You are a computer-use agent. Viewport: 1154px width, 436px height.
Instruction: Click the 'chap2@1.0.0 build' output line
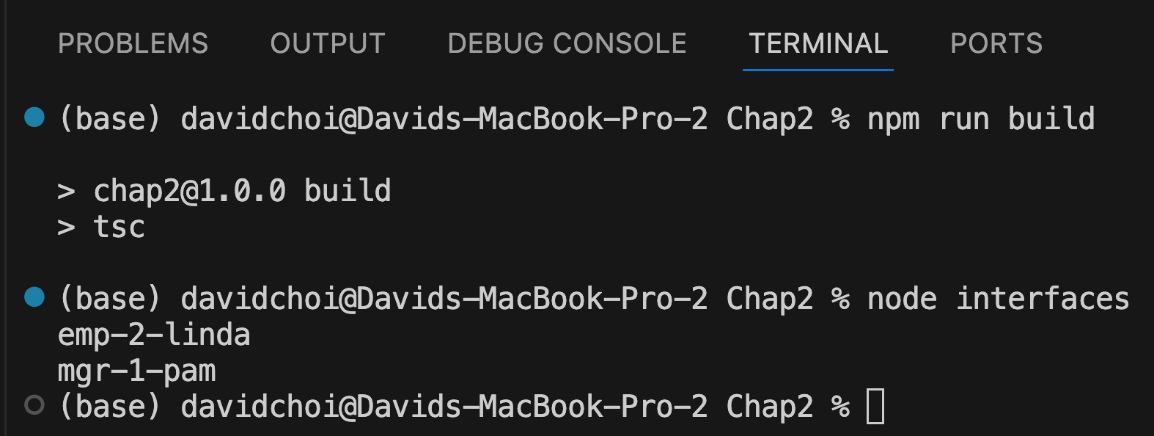pyautogui.click(x=224, y=191)
